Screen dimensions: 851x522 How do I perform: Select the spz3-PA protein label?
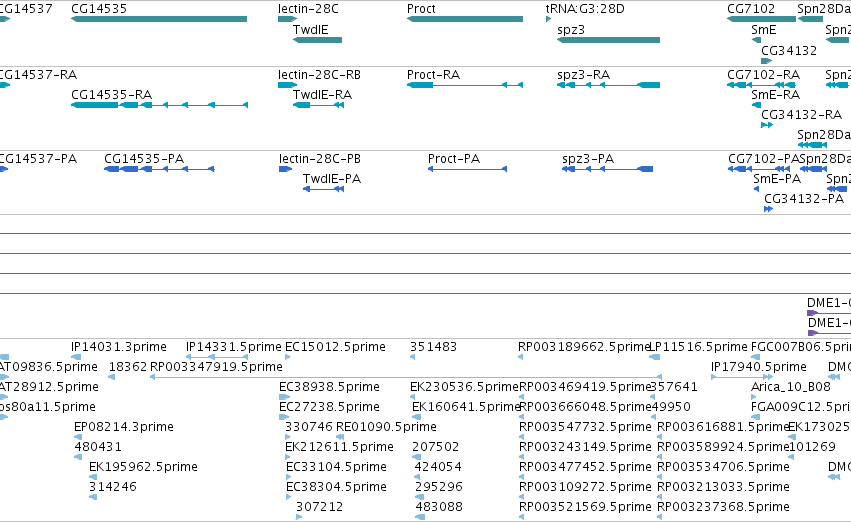pyautogui.click(x=588, y=159)
